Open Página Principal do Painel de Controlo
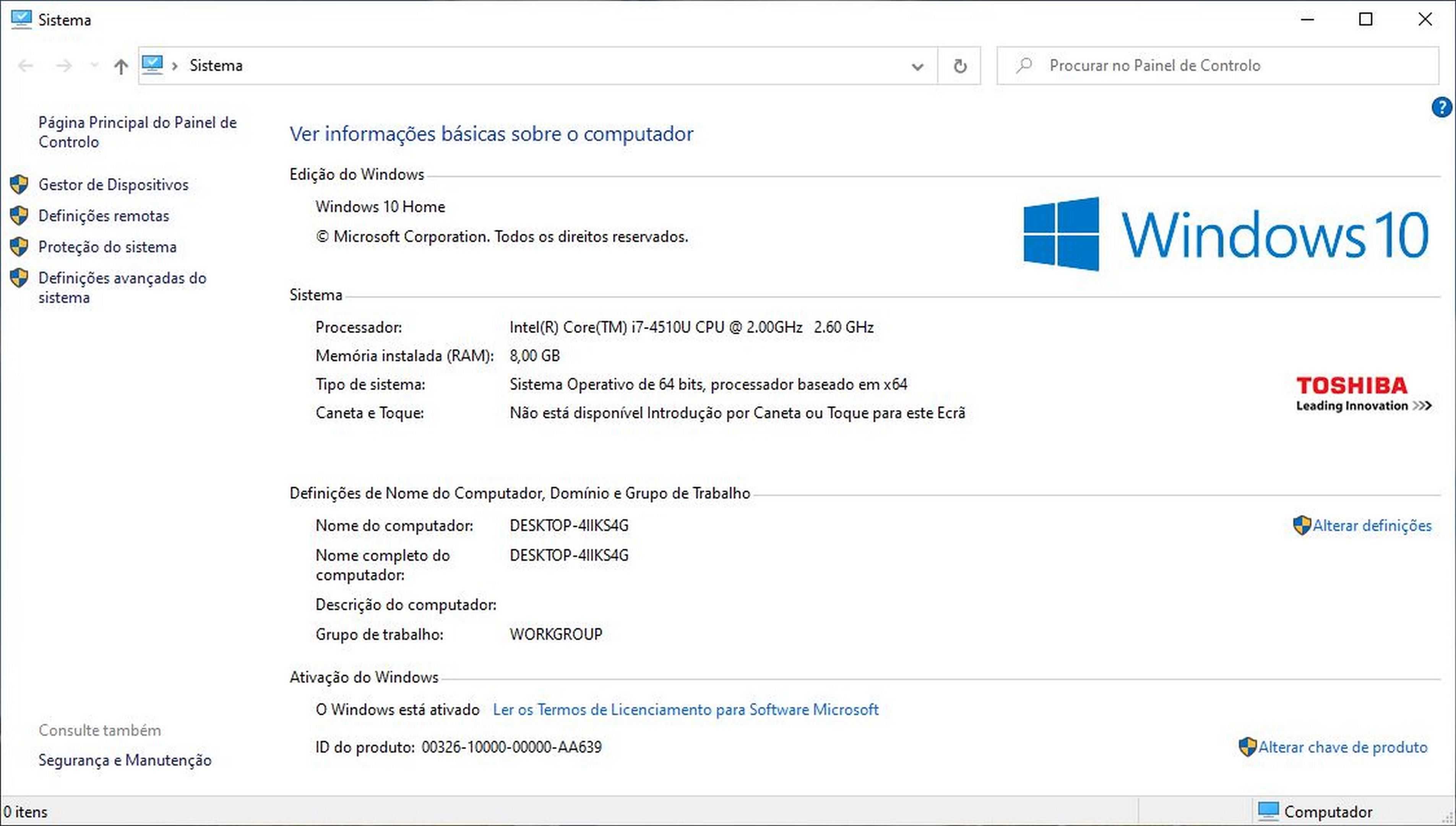1456x826 pixels. coord(138,132)
